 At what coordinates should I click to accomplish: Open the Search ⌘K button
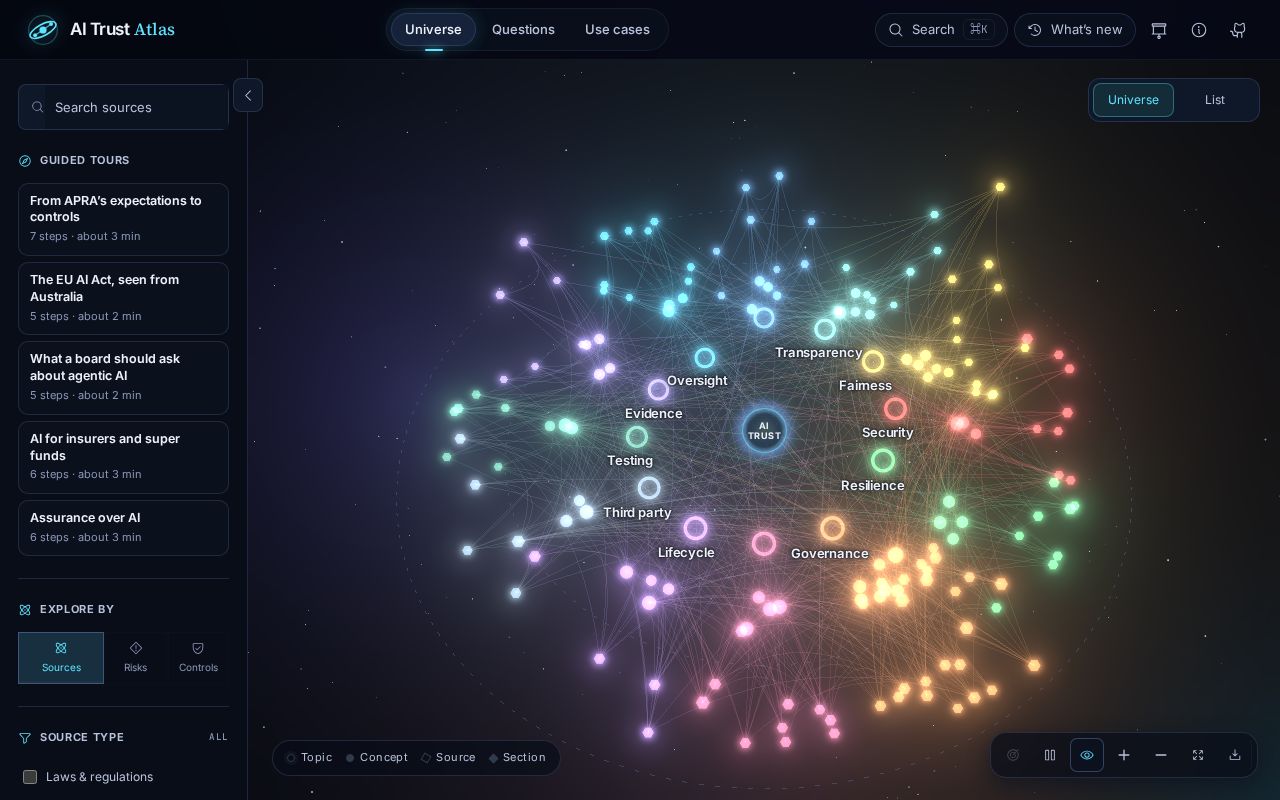coord(941,30)
